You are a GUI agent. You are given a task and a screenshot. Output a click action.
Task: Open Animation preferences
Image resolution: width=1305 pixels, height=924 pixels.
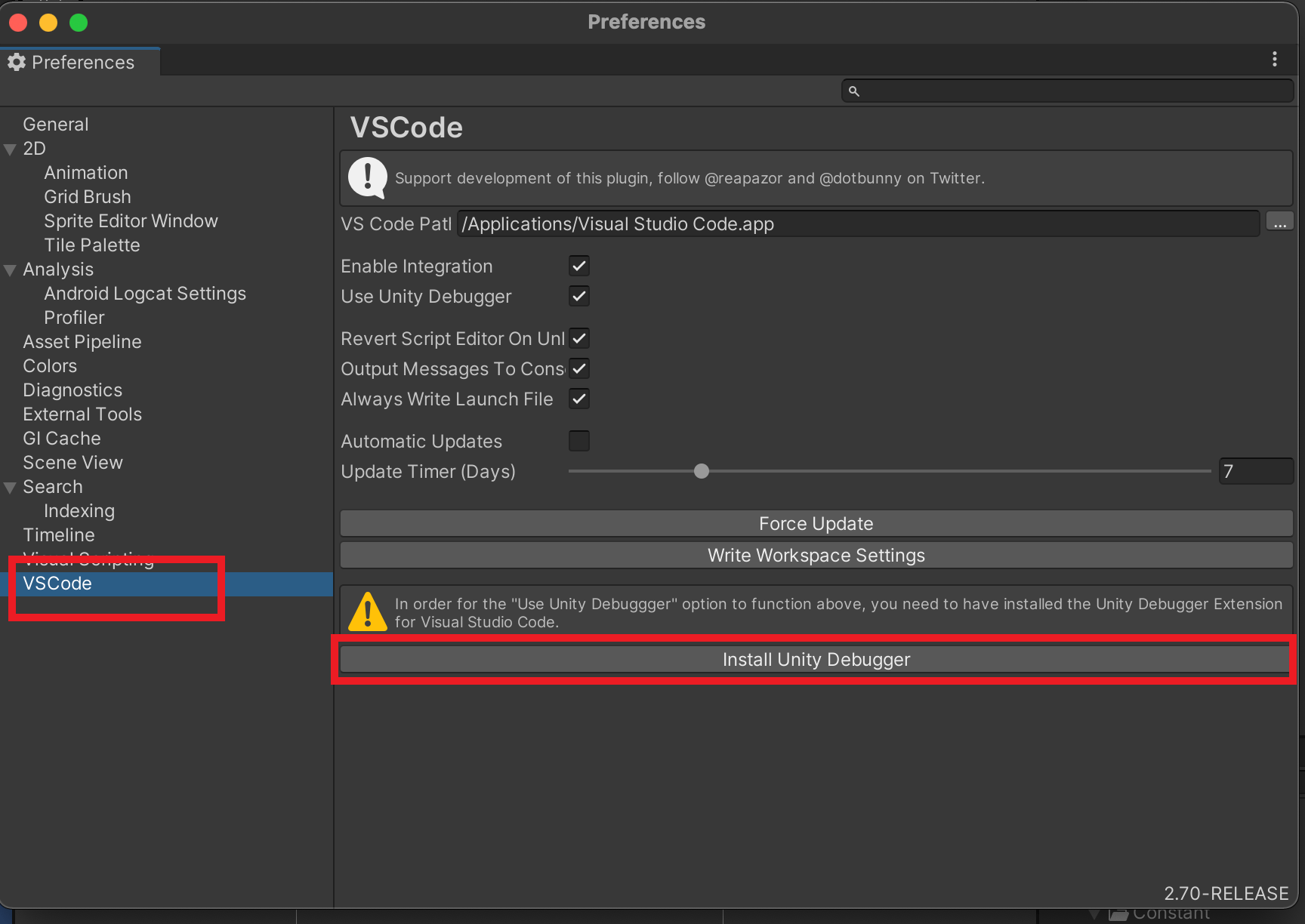[x=85, y=172]
